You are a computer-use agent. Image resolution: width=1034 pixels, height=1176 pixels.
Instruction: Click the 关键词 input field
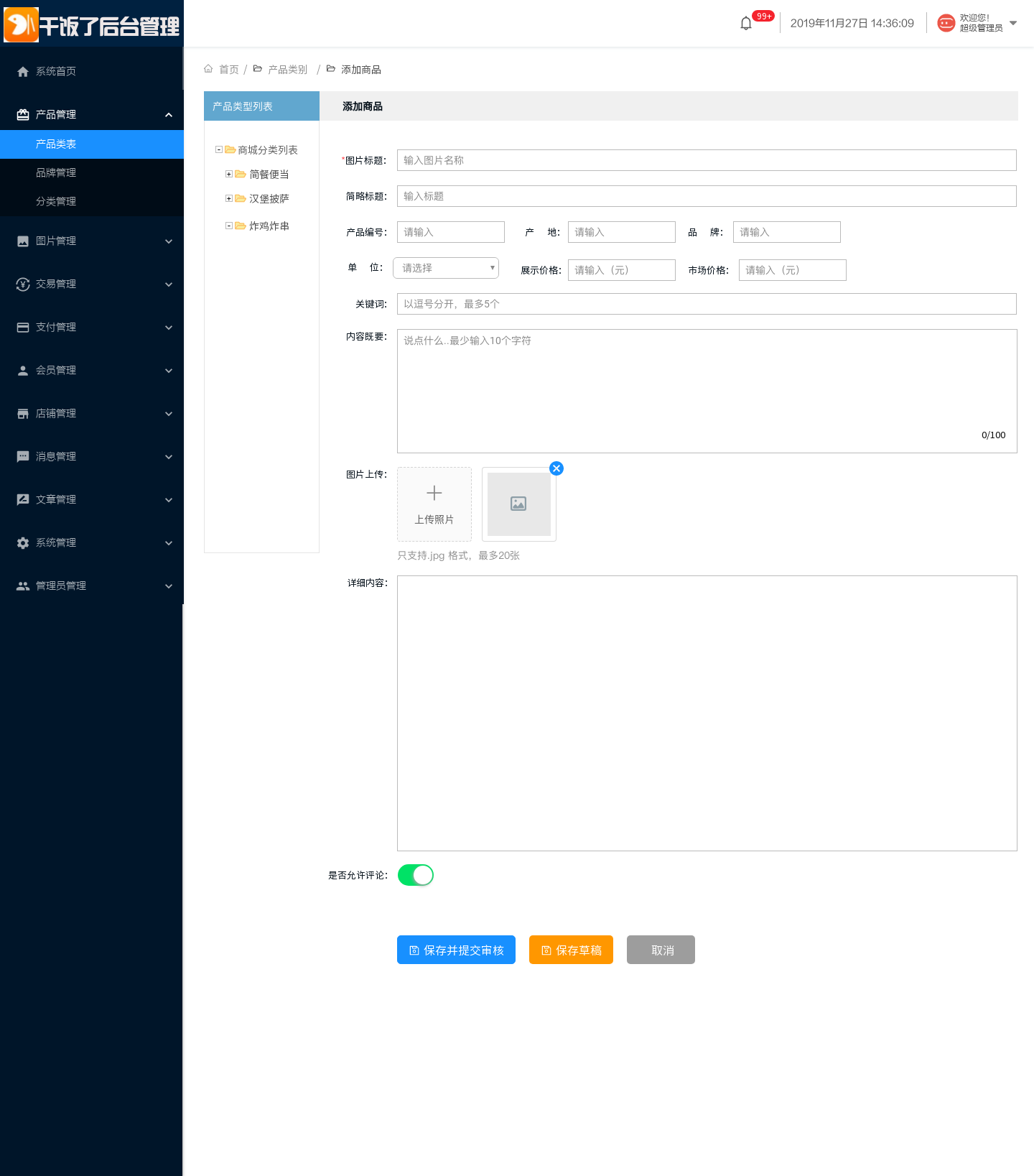coord(707,304)
